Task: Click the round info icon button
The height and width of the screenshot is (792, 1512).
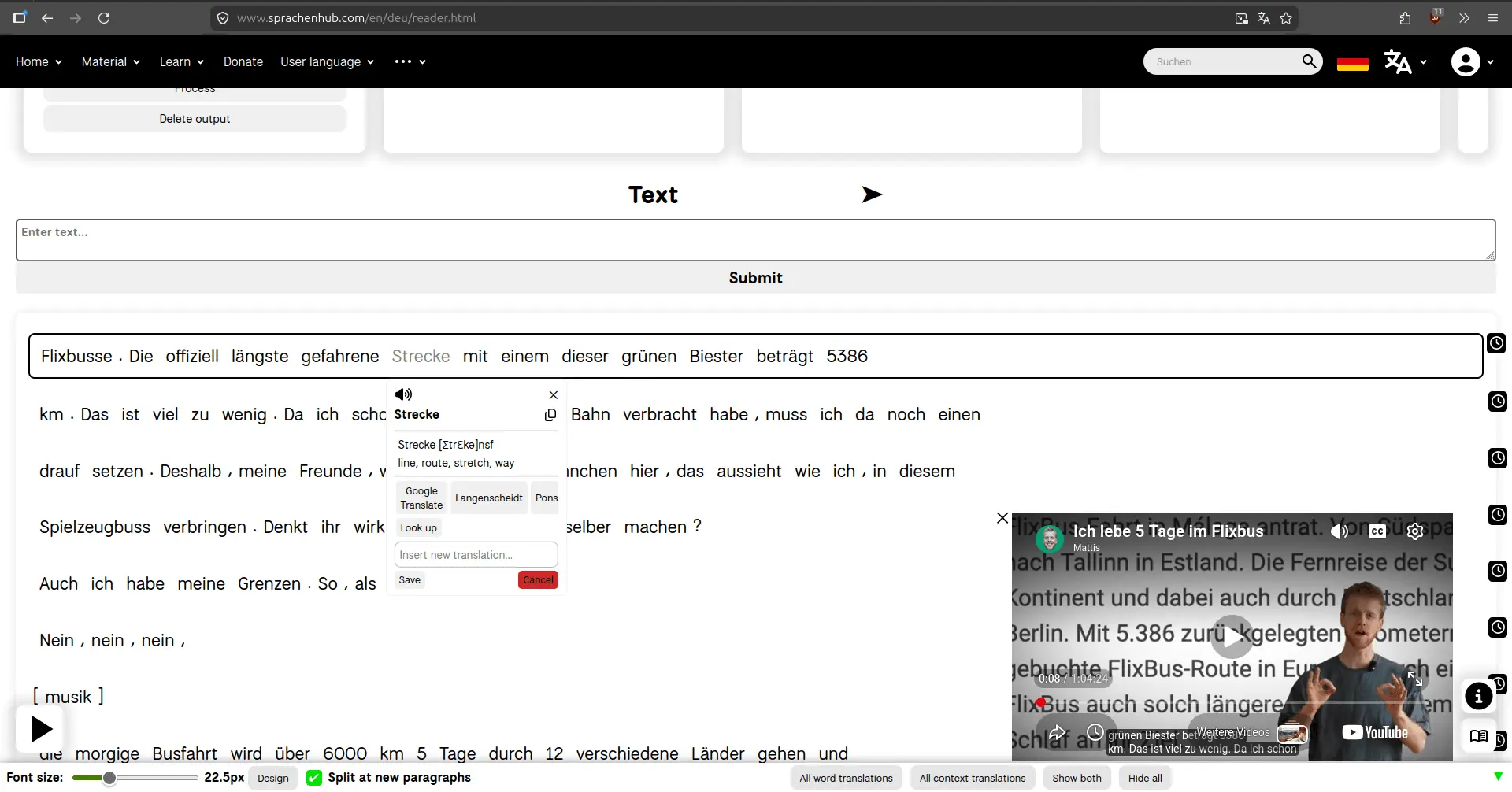Action: tap(1479, 696)
